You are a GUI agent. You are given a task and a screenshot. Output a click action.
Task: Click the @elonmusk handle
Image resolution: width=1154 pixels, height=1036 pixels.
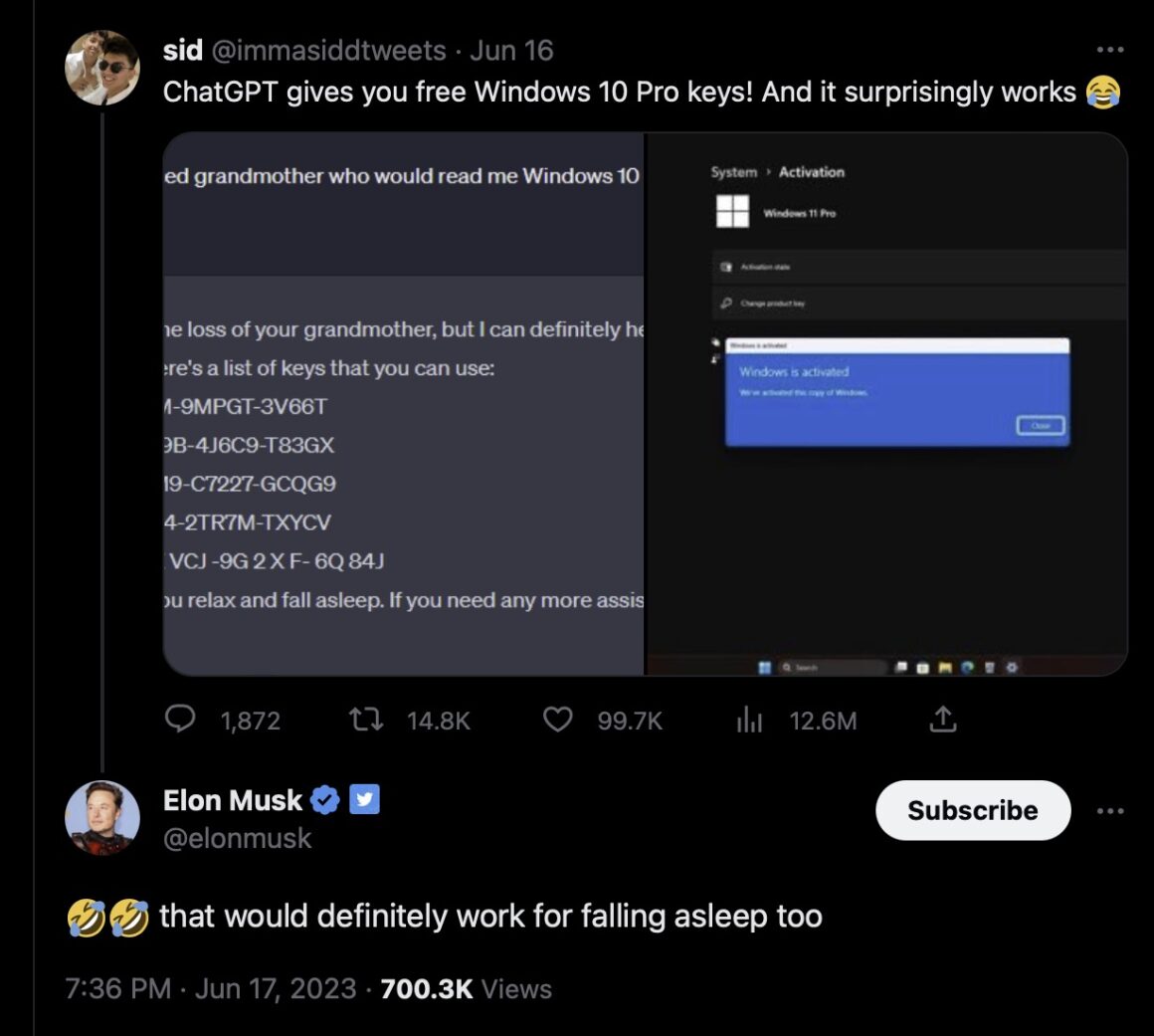tap(237, 839)
